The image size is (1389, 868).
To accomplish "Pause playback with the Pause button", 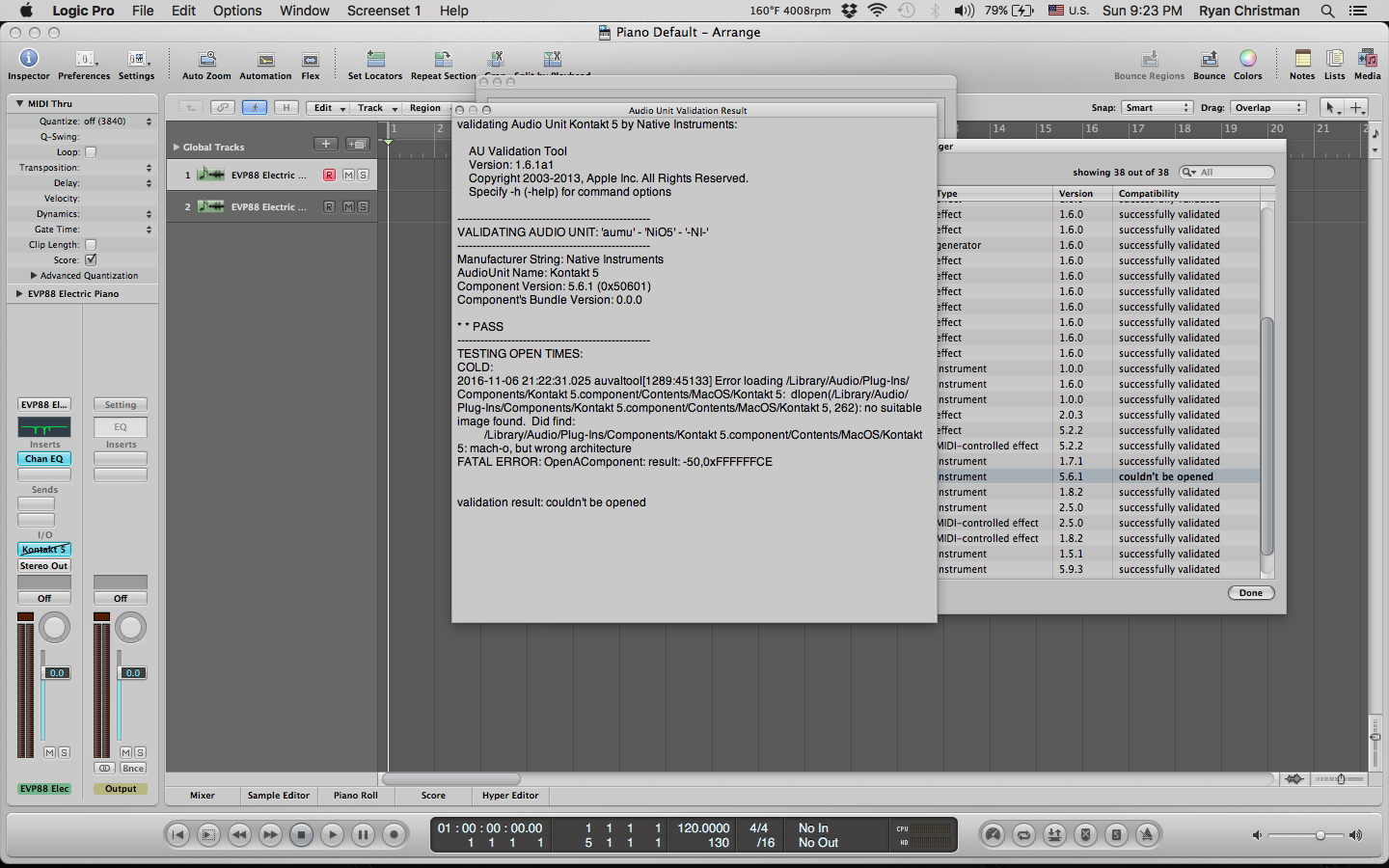I will pos(363,835).
